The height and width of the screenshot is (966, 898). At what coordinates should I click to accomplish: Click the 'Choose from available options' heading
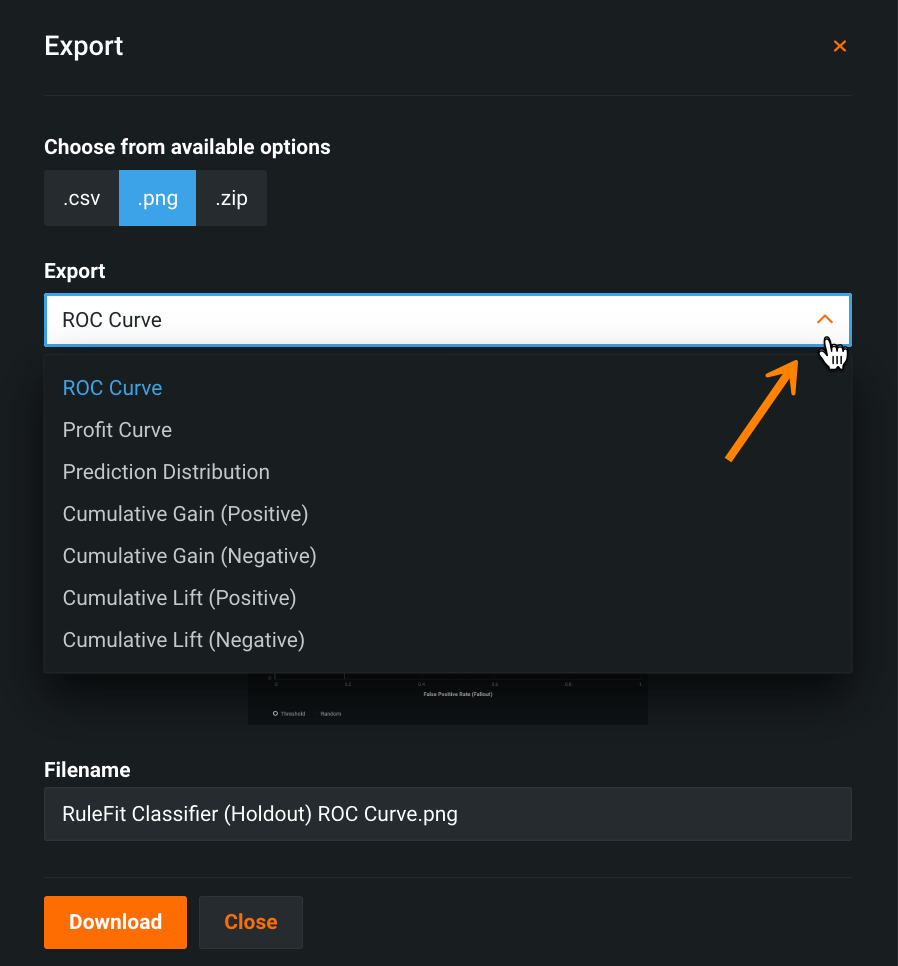(187, 147)
